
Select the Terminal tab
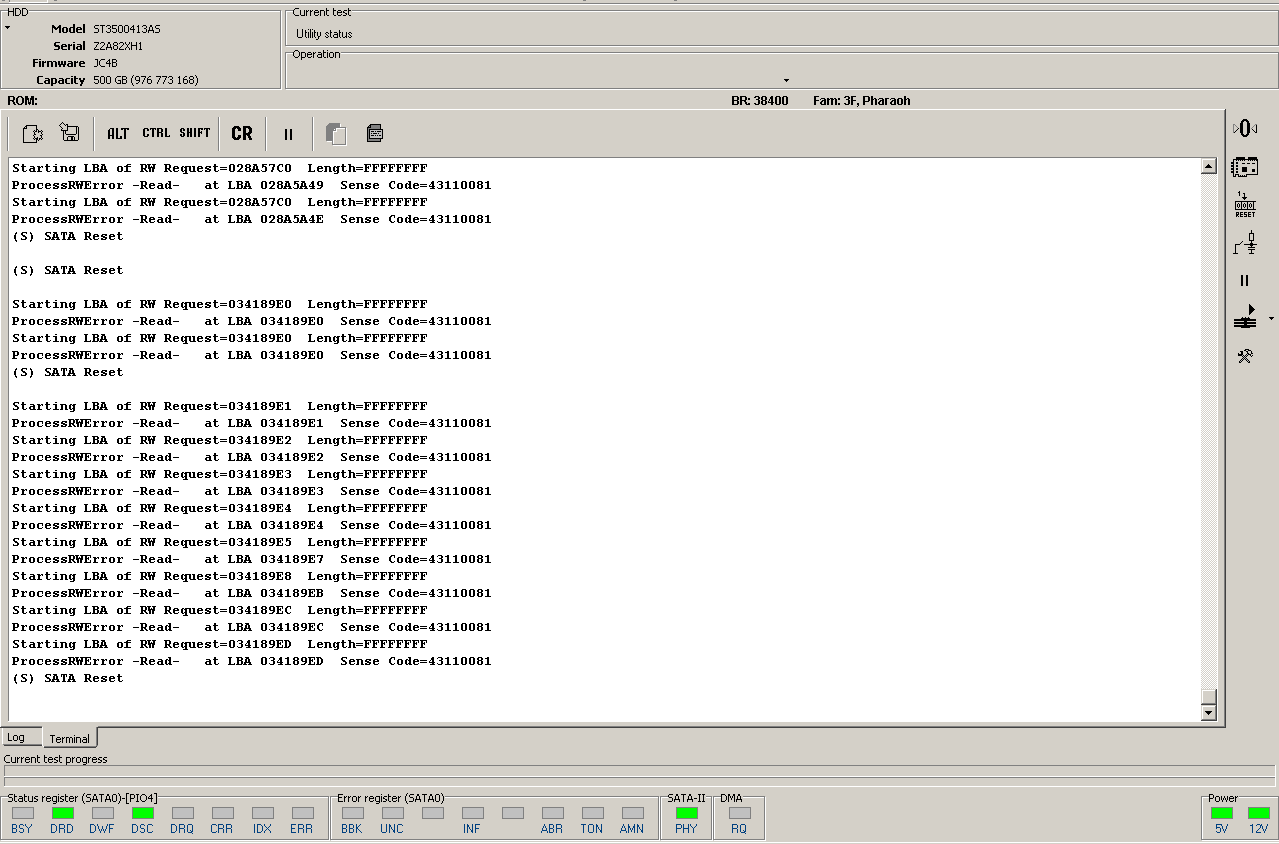pos(70,739)
